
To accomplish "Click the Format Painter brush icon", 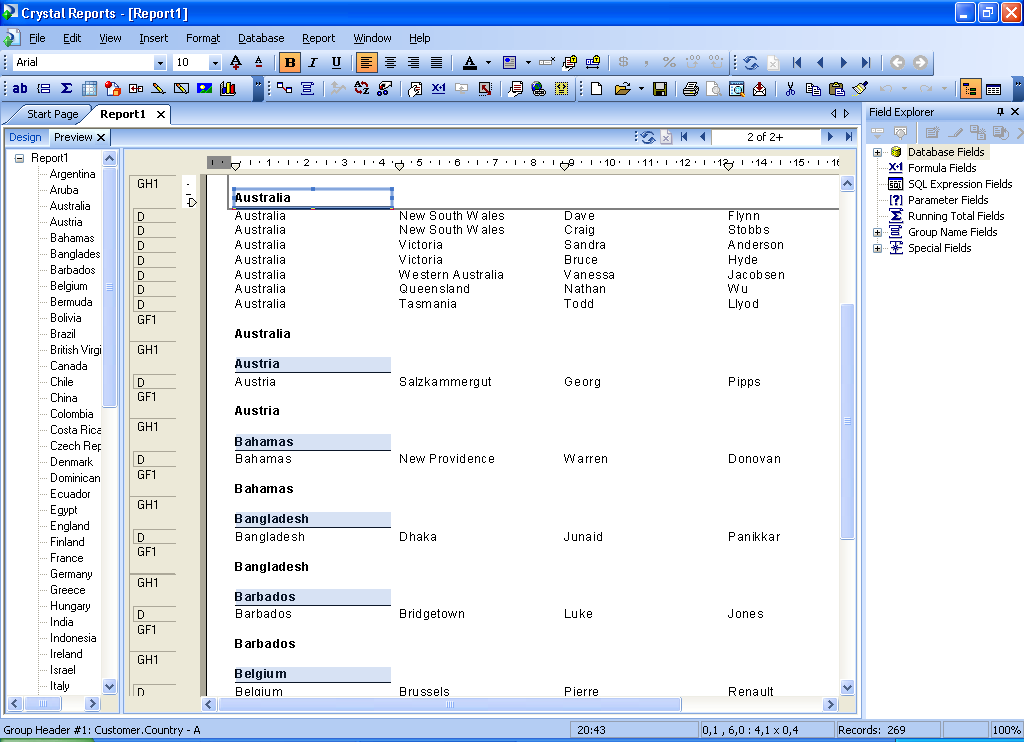I will [x=860, y=88].
